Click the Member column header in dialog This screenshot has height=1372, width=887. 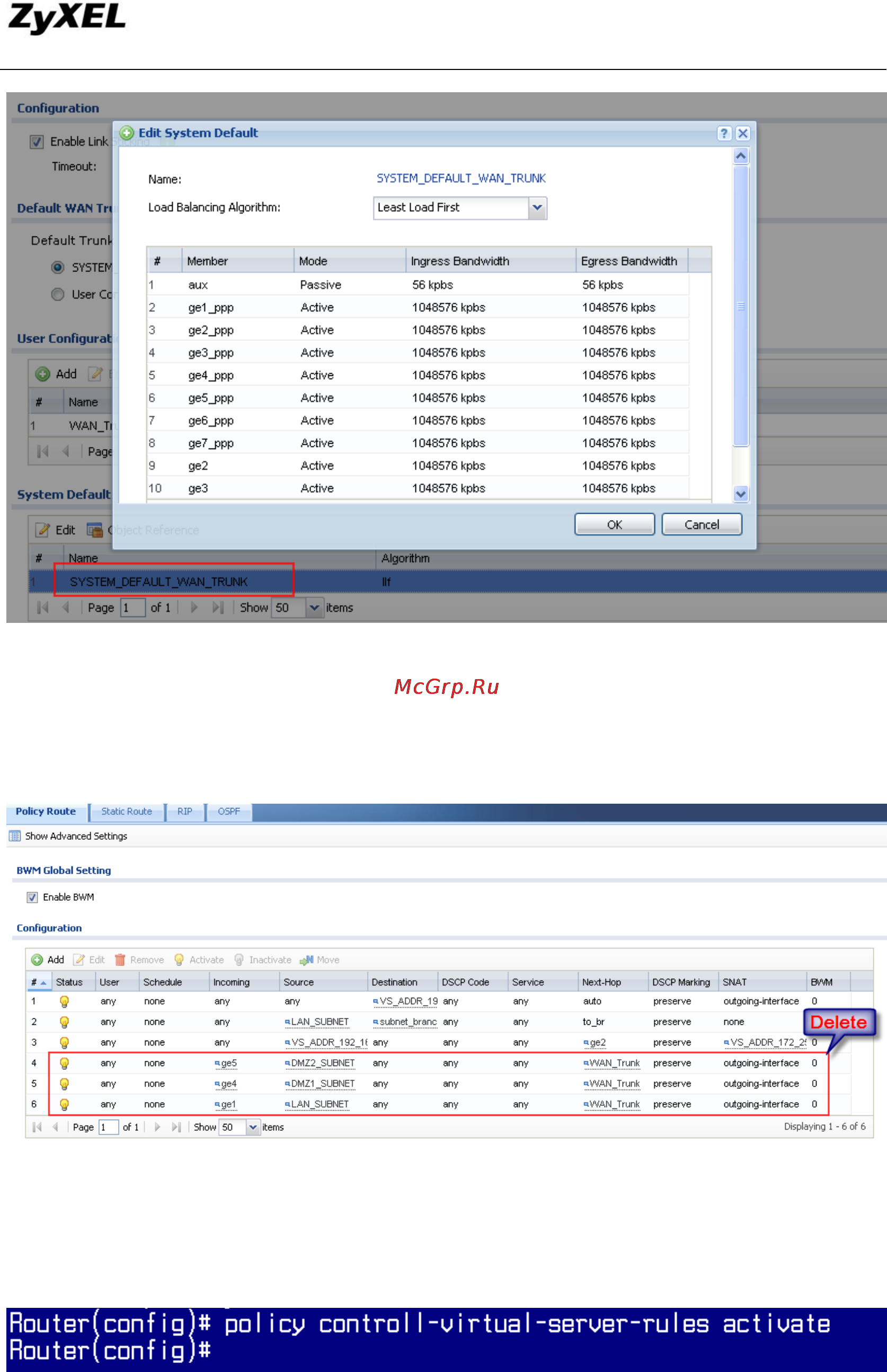pyautogui.click(x=238, y=261)
